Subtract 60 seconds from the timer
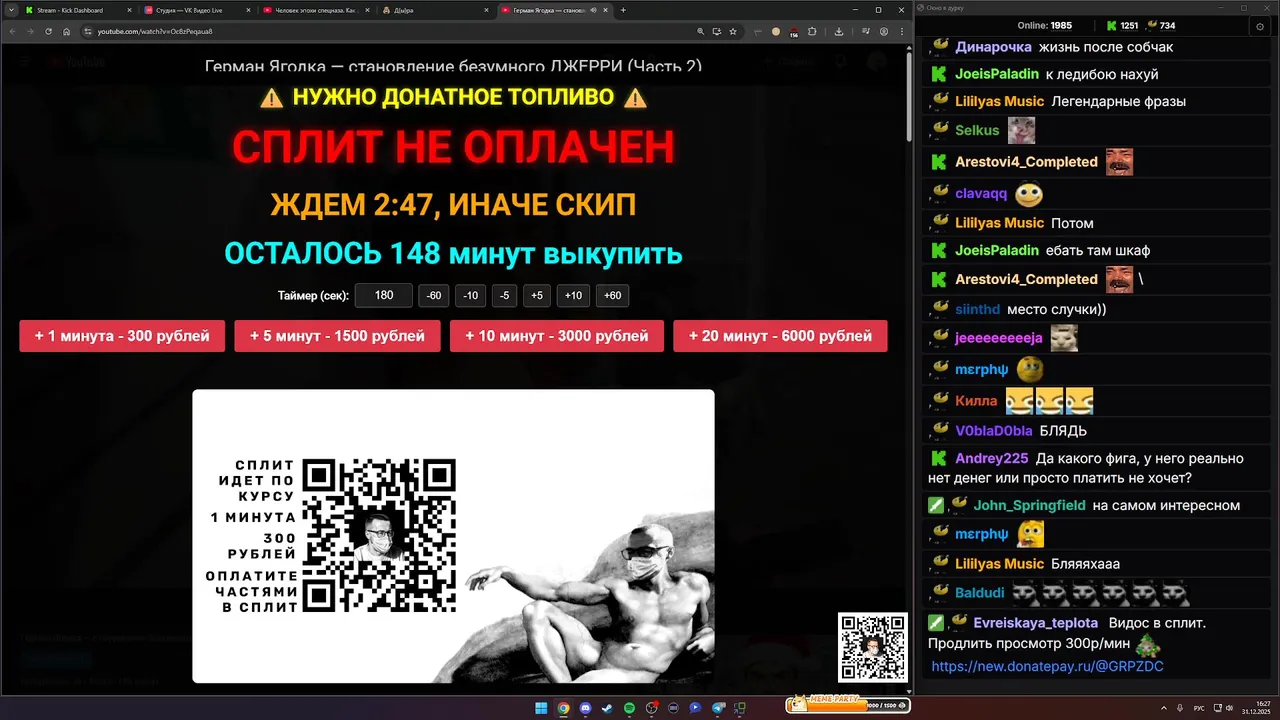Screen dimensions: 1280x720 433,295
